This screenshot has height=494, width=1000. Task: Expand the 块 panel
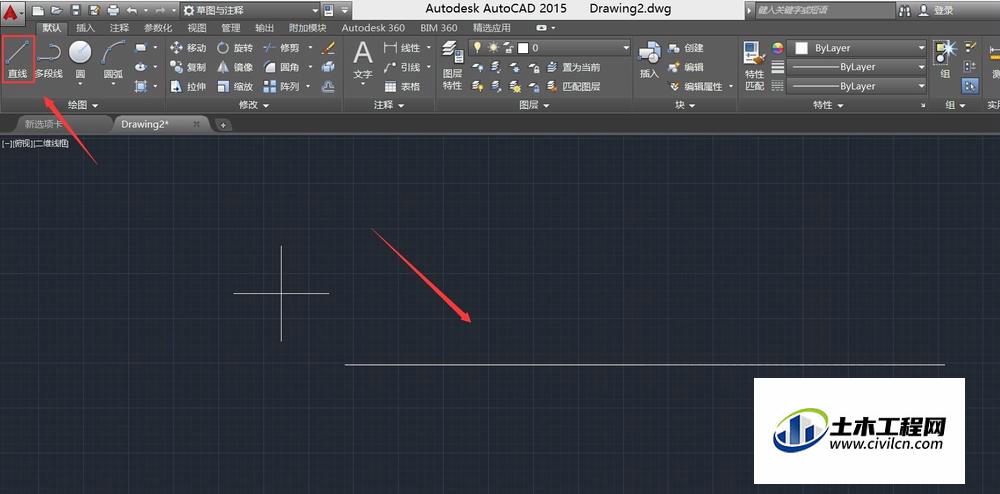pos(684,105)
